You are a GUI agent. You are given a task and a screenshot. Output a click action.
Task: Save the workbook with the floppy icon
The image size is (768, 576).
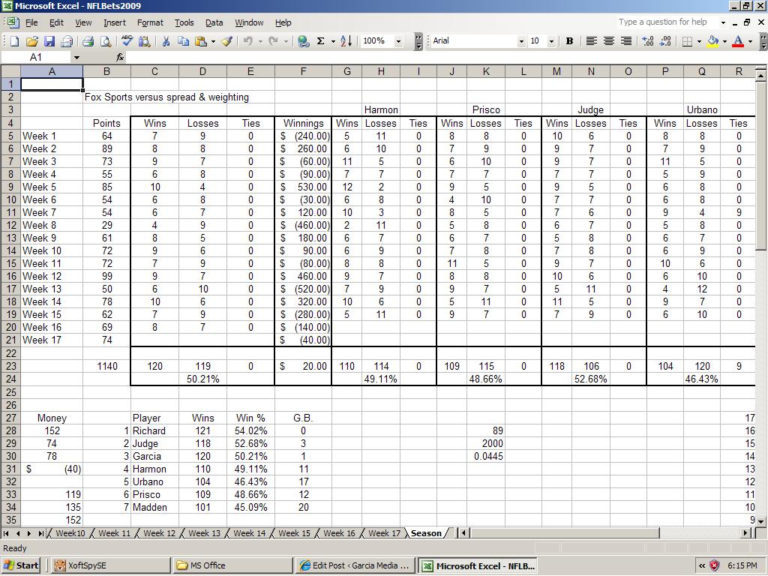[49, 42]
